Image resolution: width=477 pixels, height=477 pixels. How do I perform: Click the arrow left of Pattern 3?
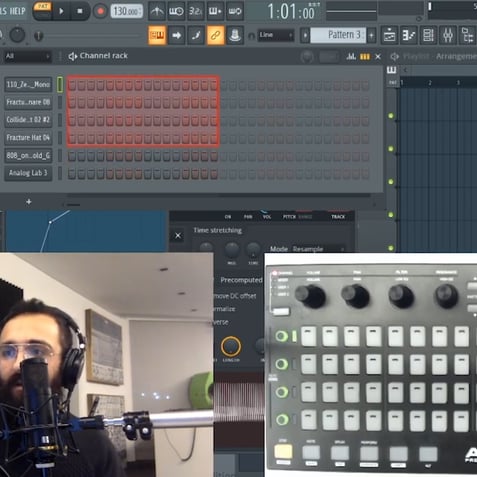305,35
